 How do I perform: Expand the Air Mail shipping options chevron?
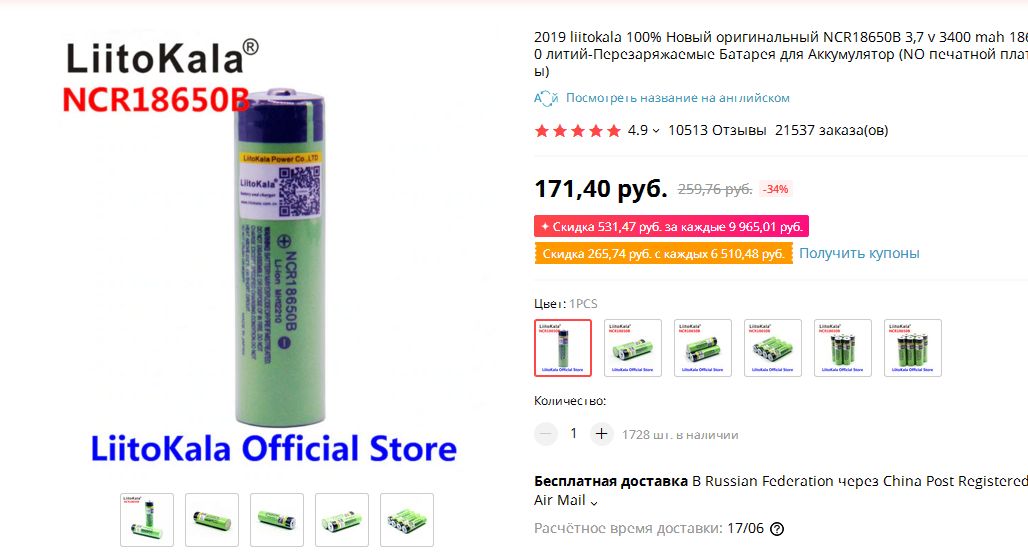click(594, 502)
